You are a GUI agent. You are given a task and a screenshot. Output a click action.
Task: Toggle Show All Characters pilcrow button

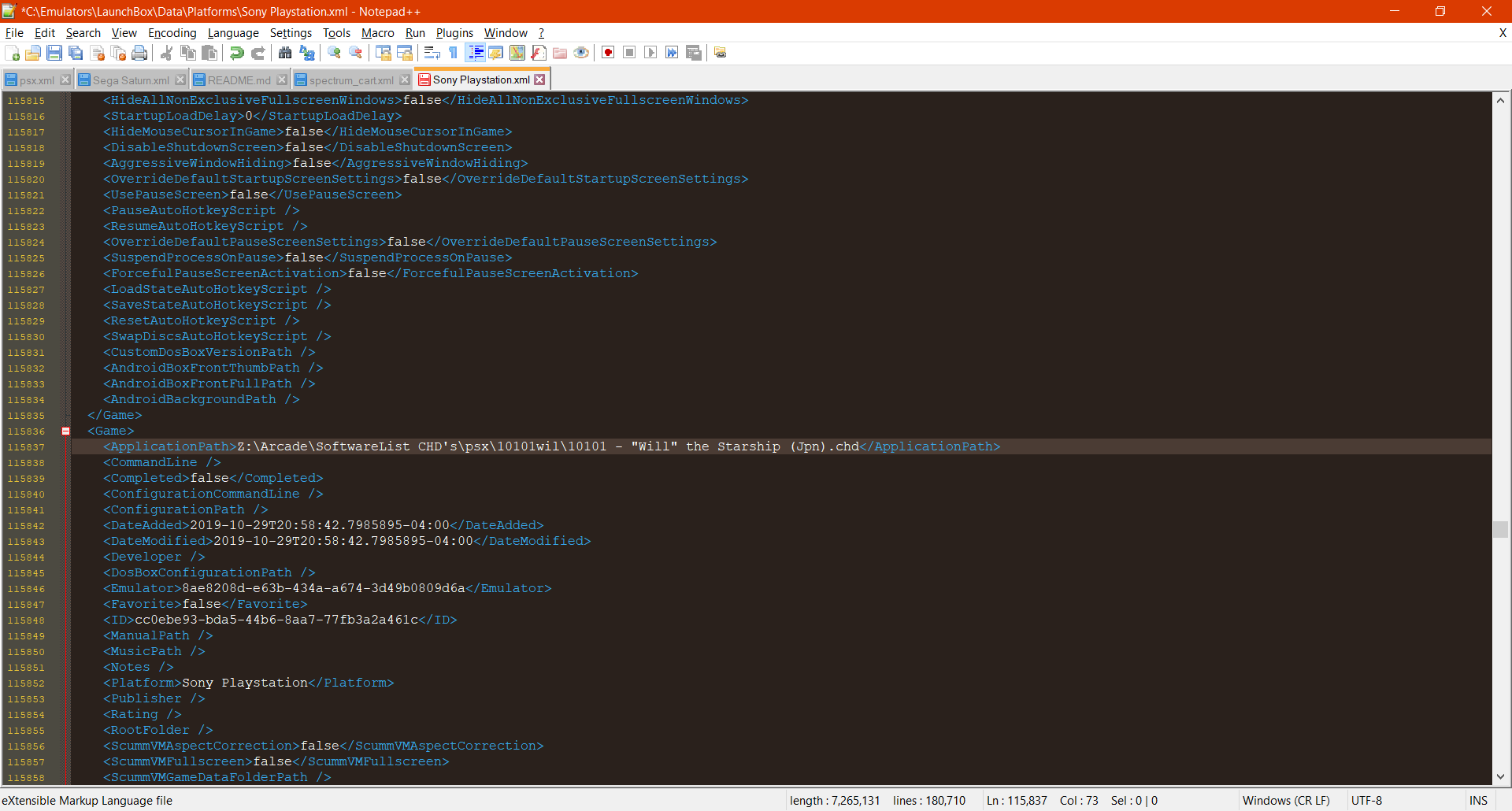coord(453,53)
